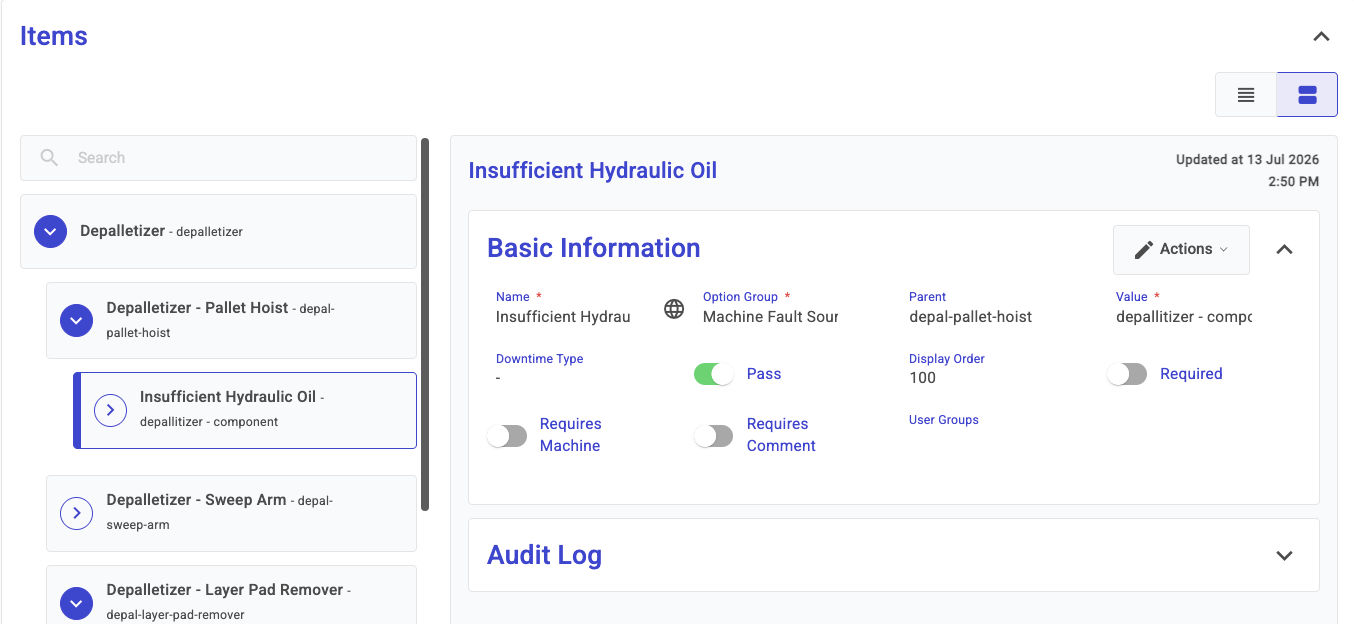Select the Depalletizer root row
The image size is (1354, 624).
coord(218,231)
